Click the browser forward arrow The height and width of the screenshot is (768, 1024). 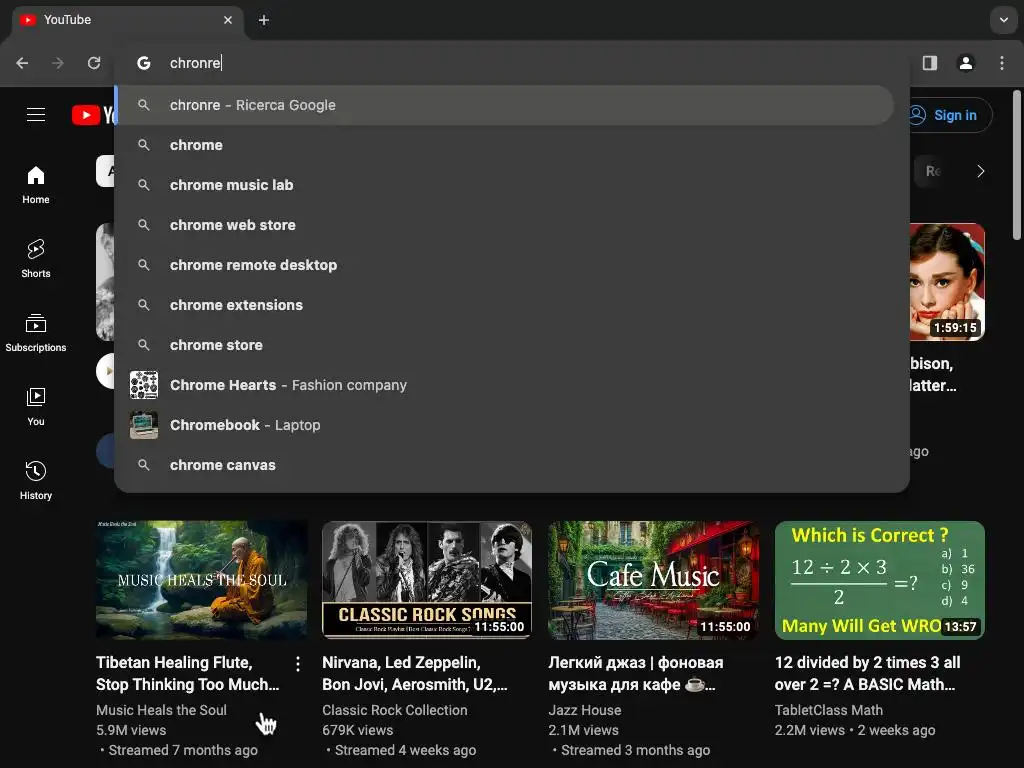[x=58, y=63]
